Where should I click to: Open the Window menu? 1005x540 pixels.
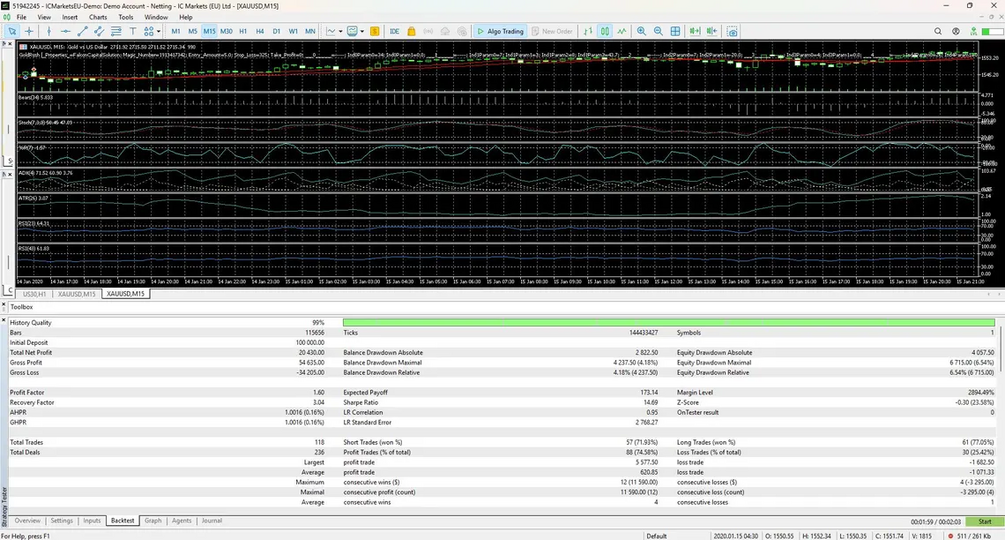[156, 17]
